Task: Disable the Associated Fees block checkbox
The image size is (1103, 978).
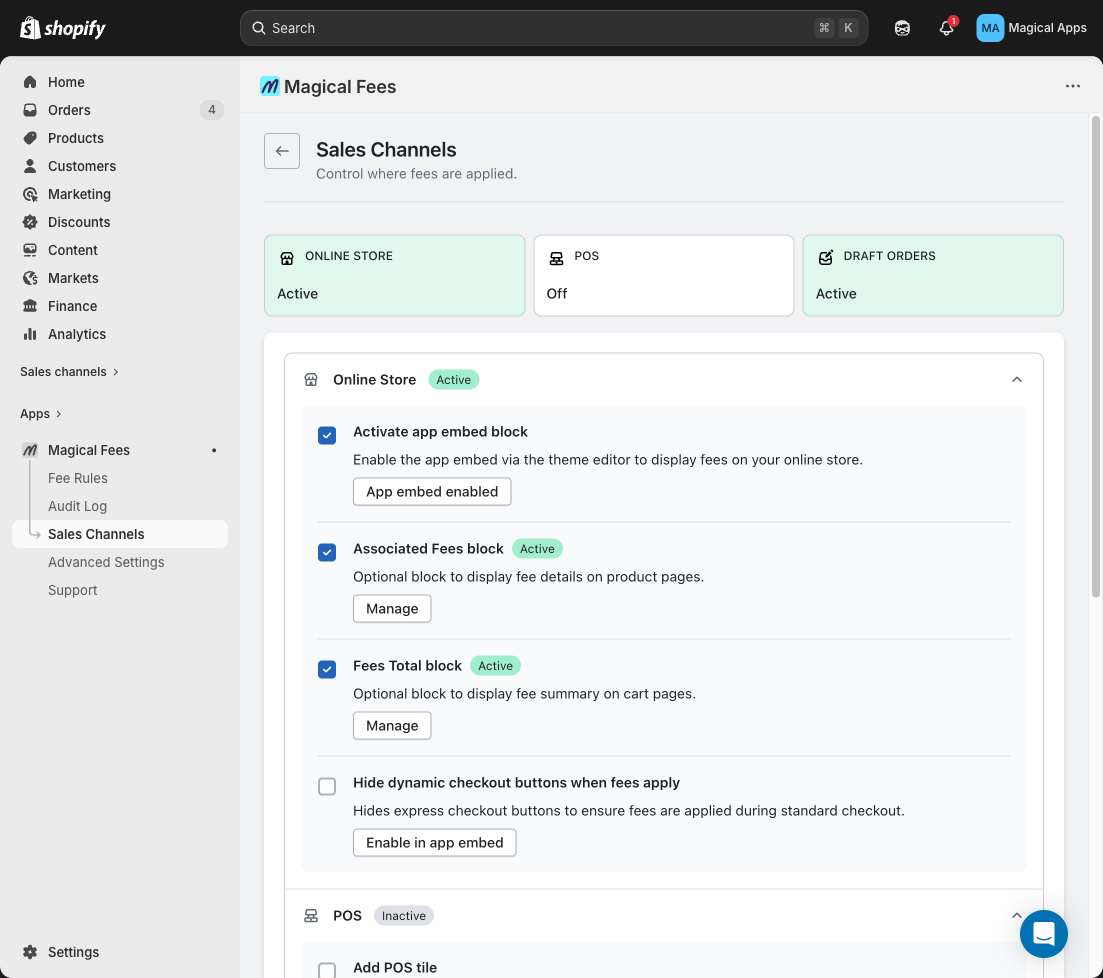Action: [327, 552]
